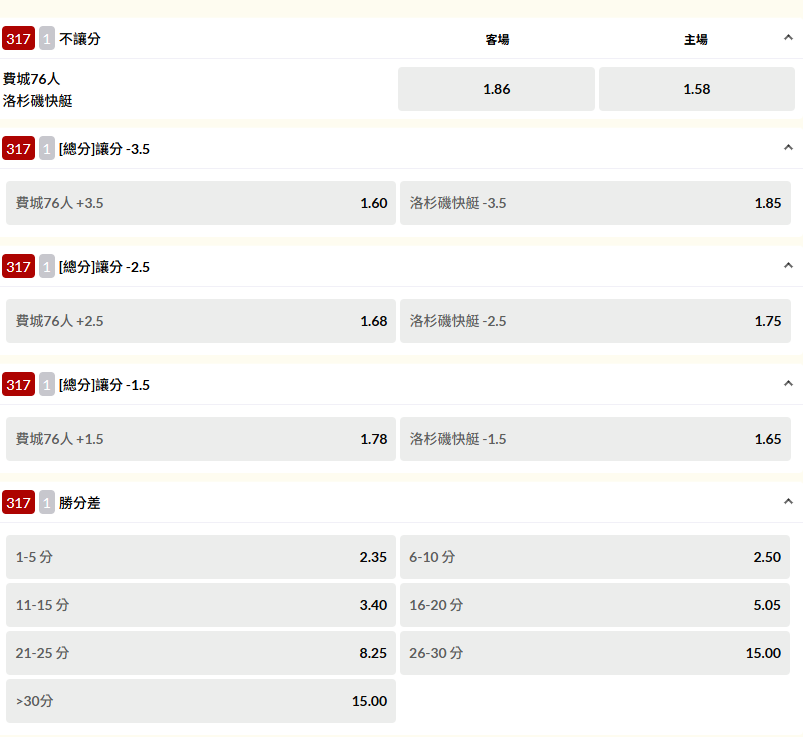The image size is (803, 737).
Task: Click the gray 1 badge beside 勝分差
Action: 47,503
